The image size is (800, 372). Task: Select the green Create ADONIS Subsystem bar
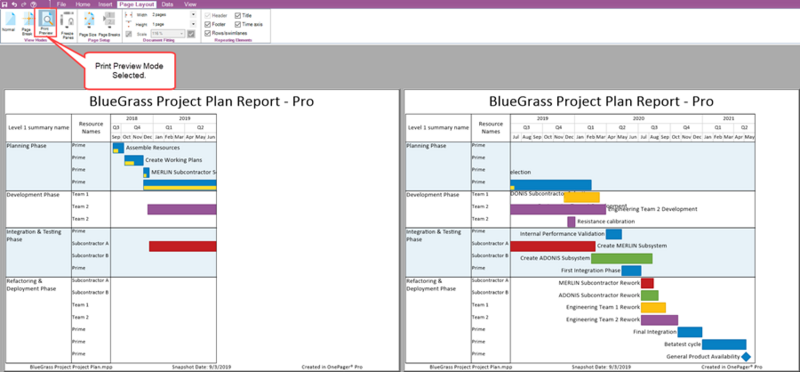(x=621, y=258)
